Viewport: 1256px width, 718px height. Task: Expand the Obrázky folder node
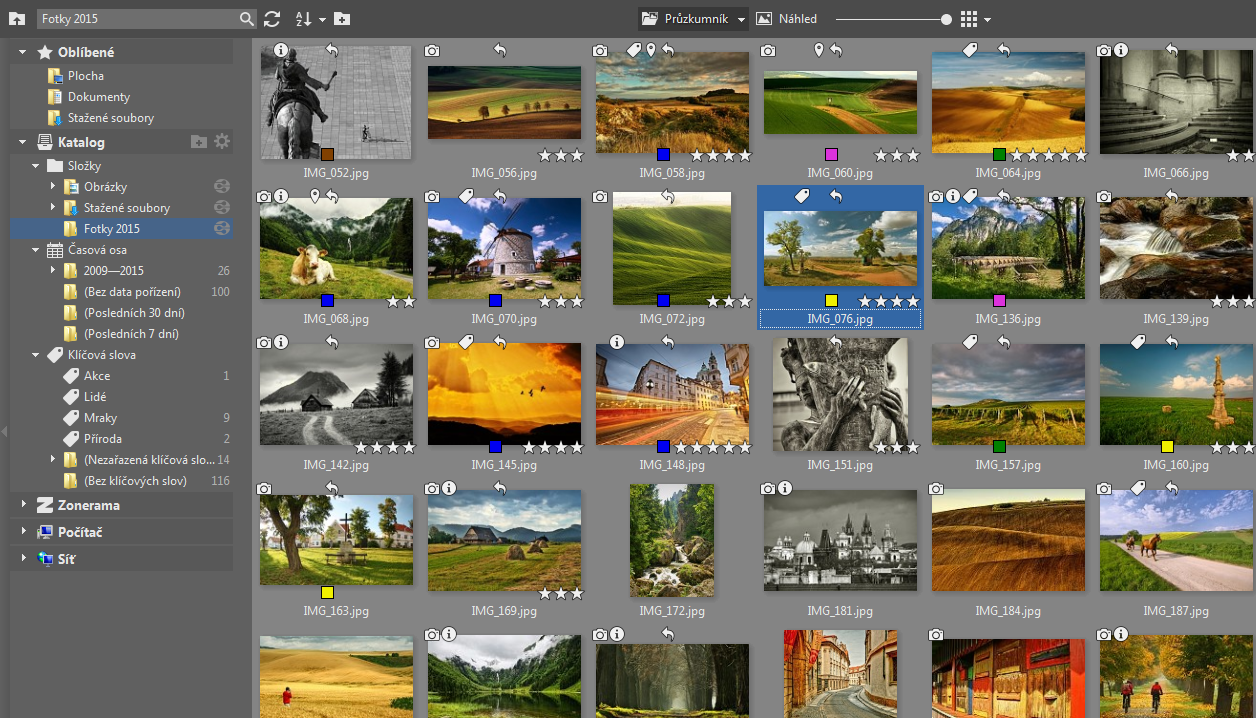[53, 187]
